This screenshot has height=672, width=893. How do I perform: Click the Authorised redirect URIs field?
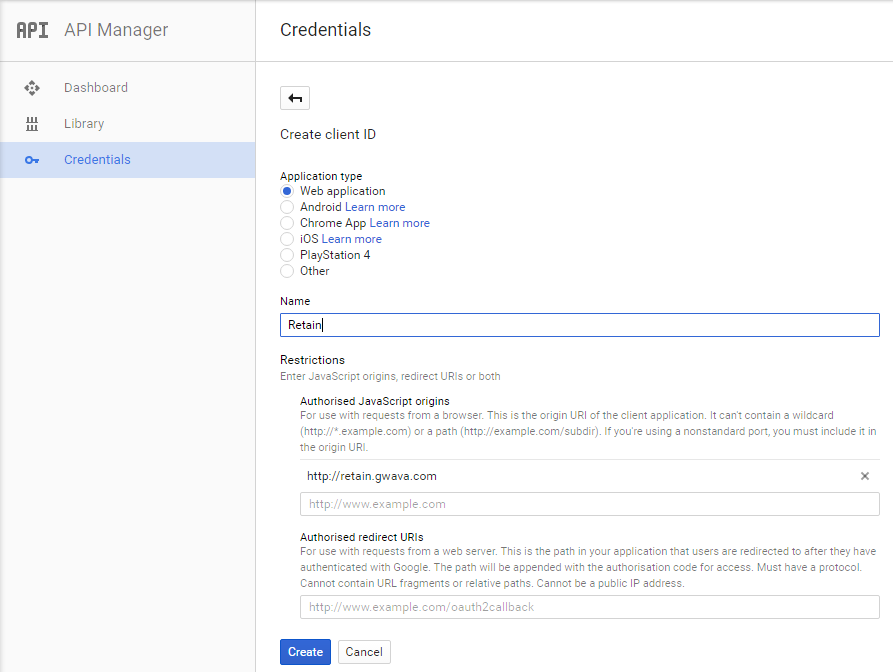588,607
